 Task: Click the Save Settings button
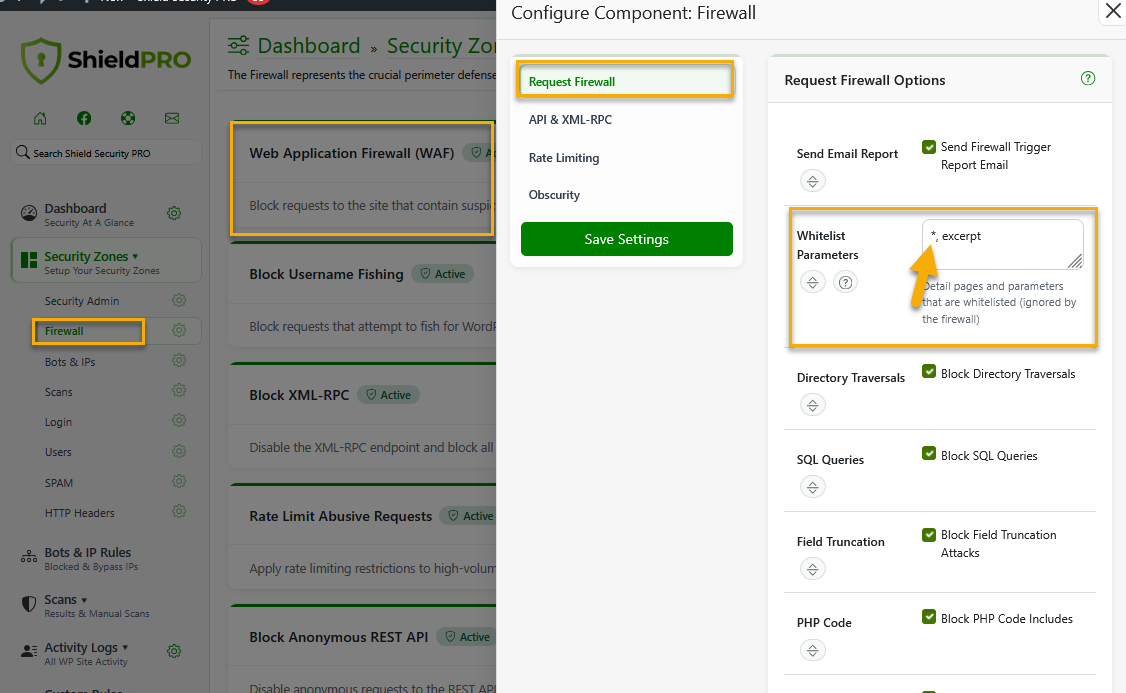click(626, 239)
